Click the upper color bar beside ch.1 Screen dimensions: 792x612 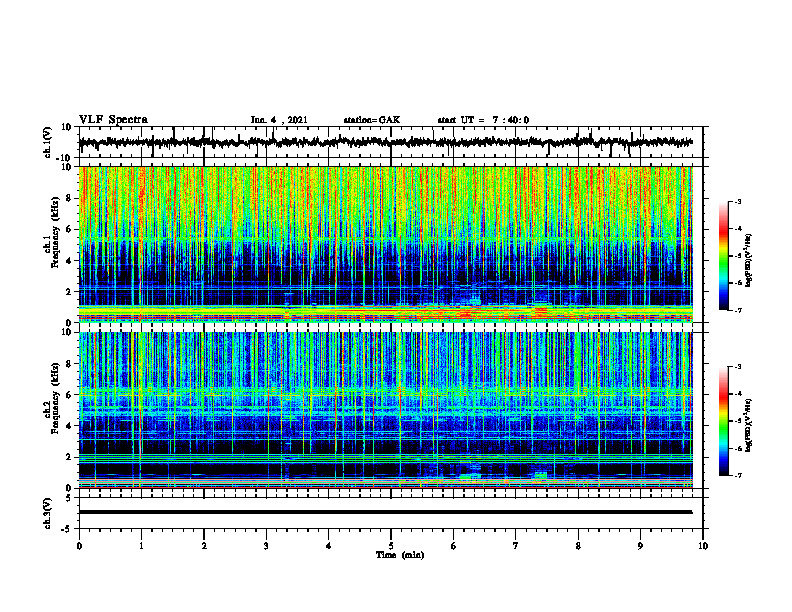pos(724,256)
